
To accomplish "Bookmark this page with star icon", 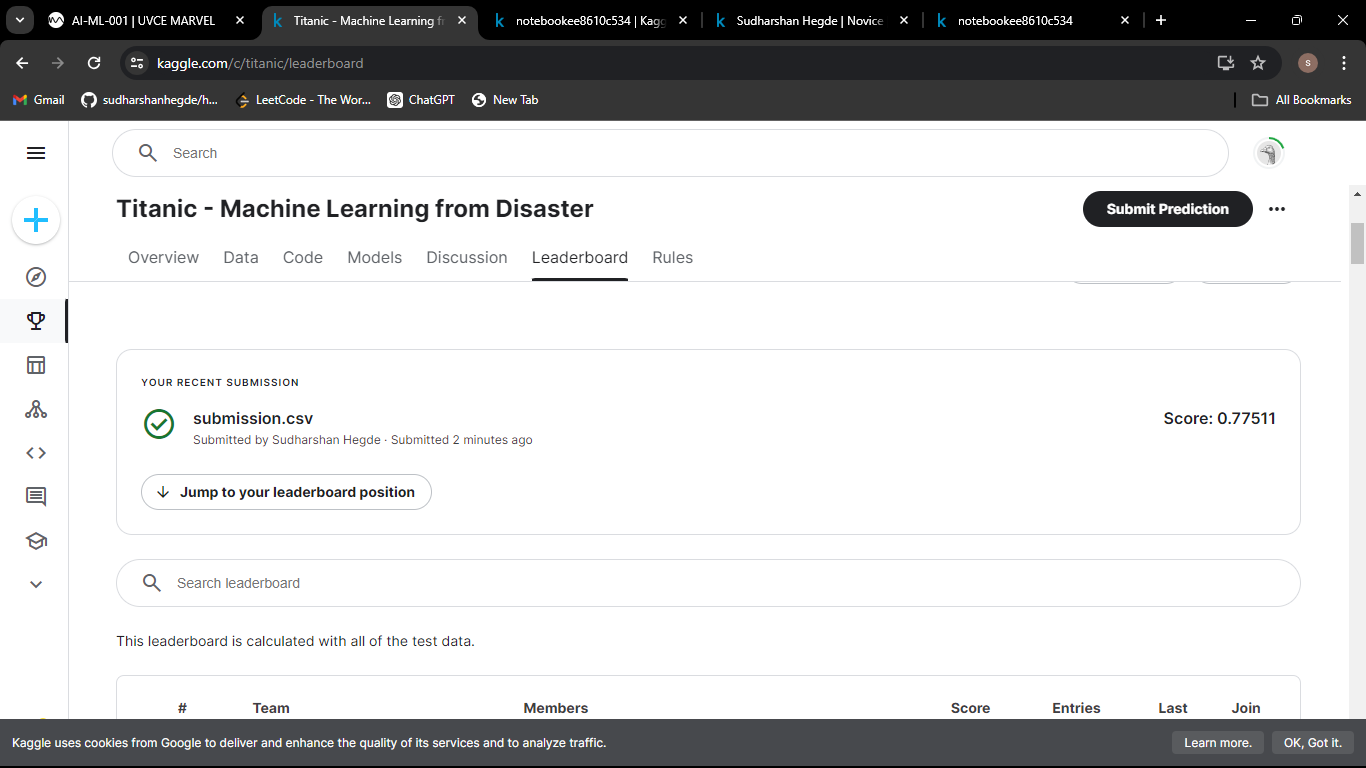I will [1258, 63].
